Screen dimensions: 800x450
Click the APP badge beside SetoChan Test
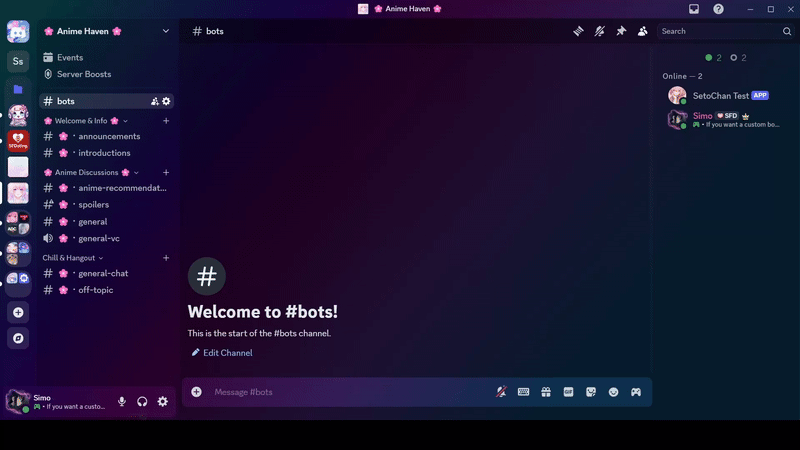(760, 95)
